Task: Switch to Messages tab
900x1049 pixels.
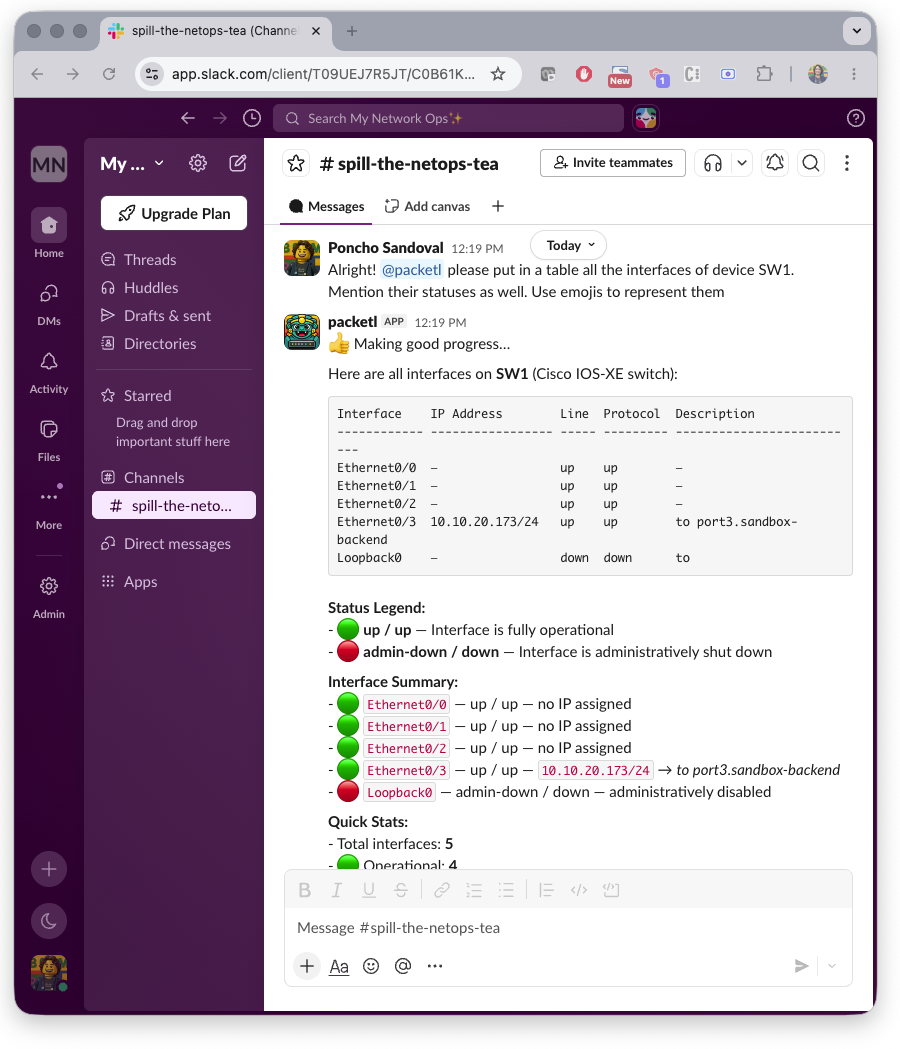Action: [x=327, y=207]
